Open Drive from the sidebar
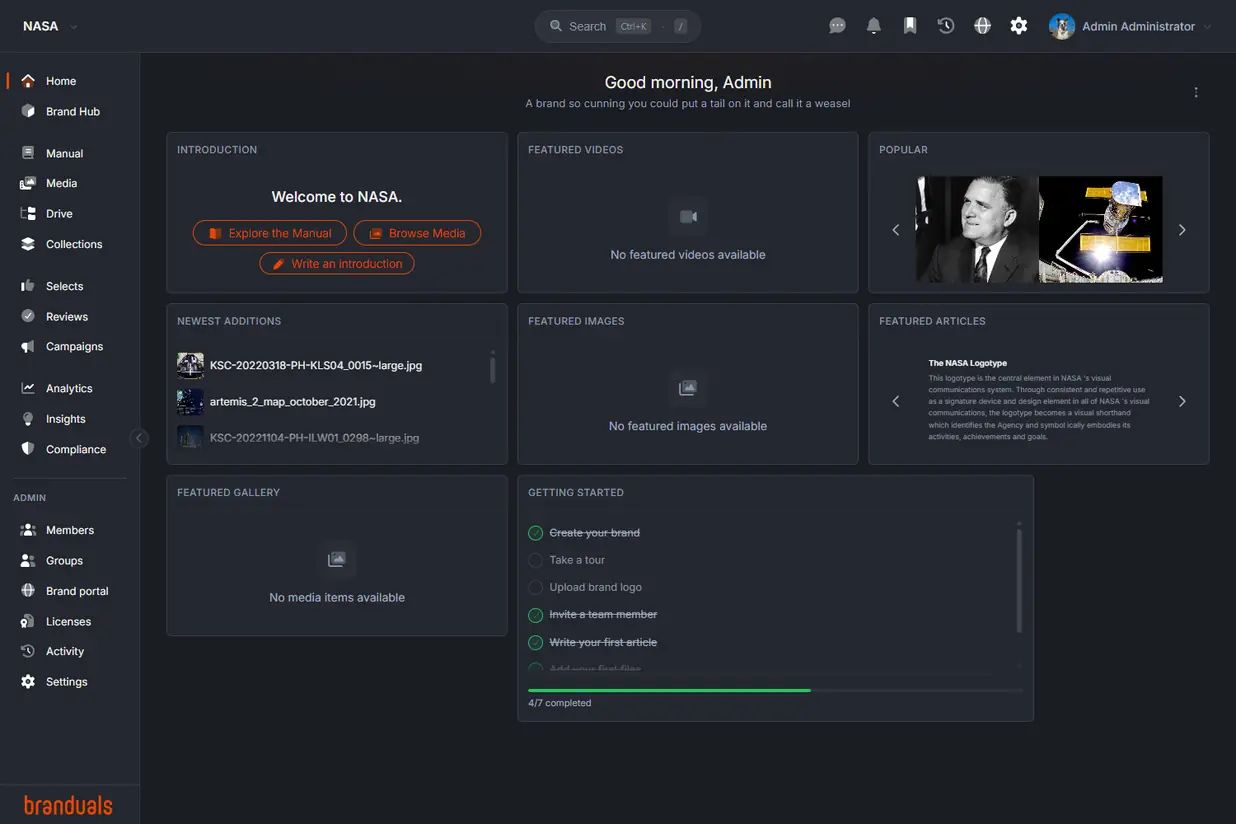1236x824 pixels. pyautogui.click(x=59, y=213)
